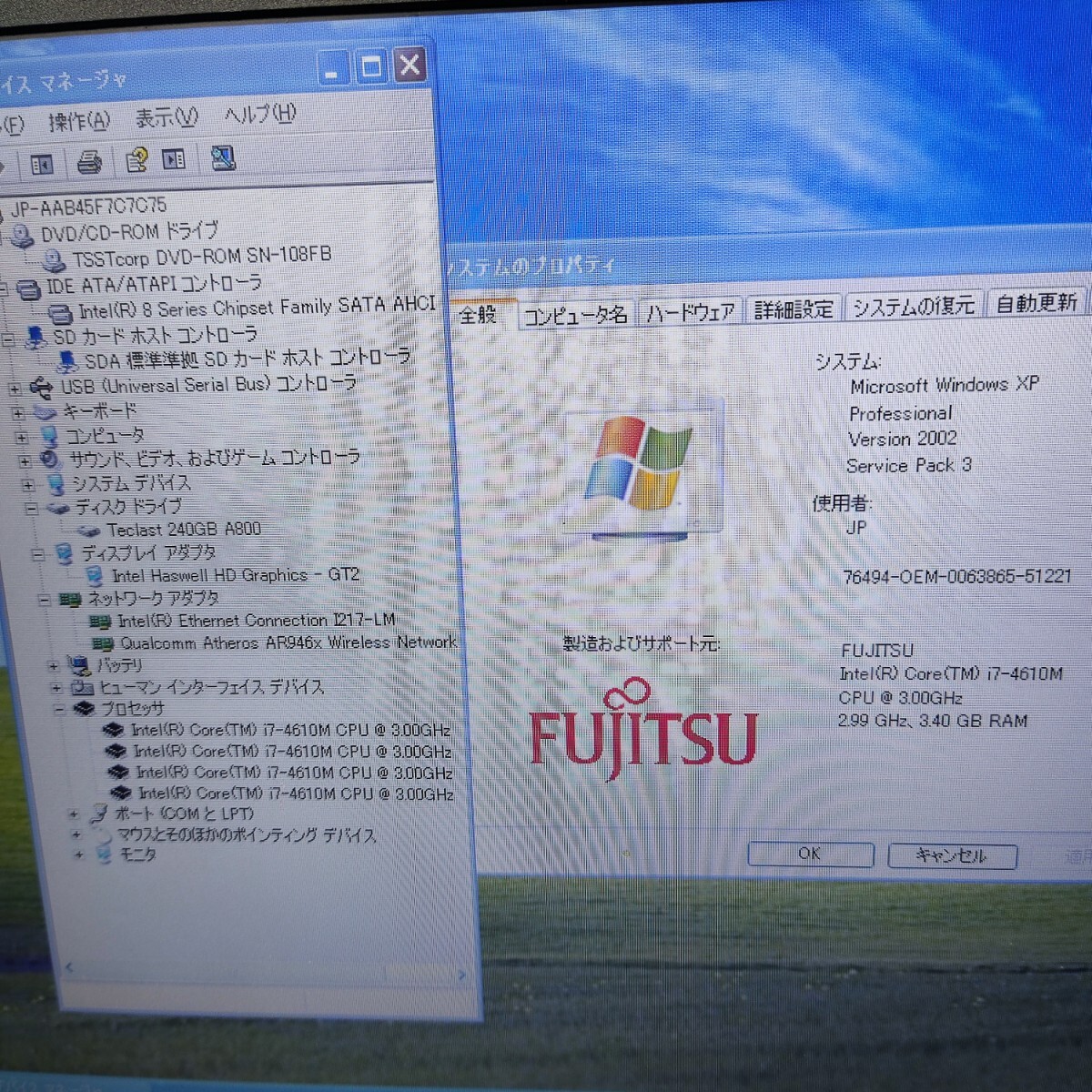Select the second i7-4610M processor entry
1092x1092 pixels.
tap(292, 752)
